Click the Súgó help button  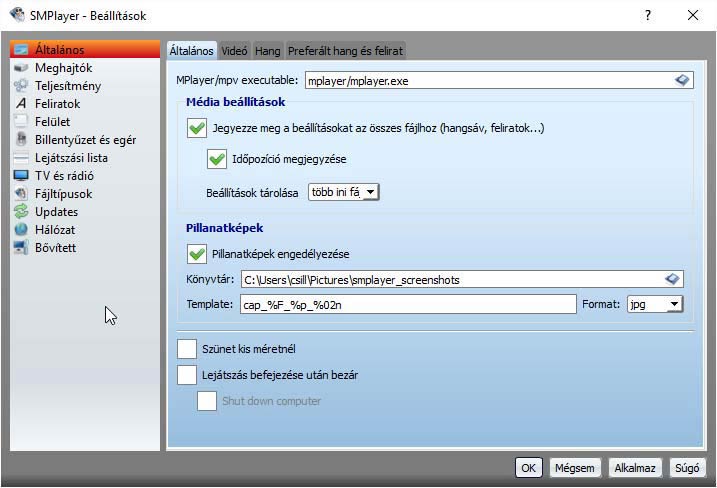(687, 468)
